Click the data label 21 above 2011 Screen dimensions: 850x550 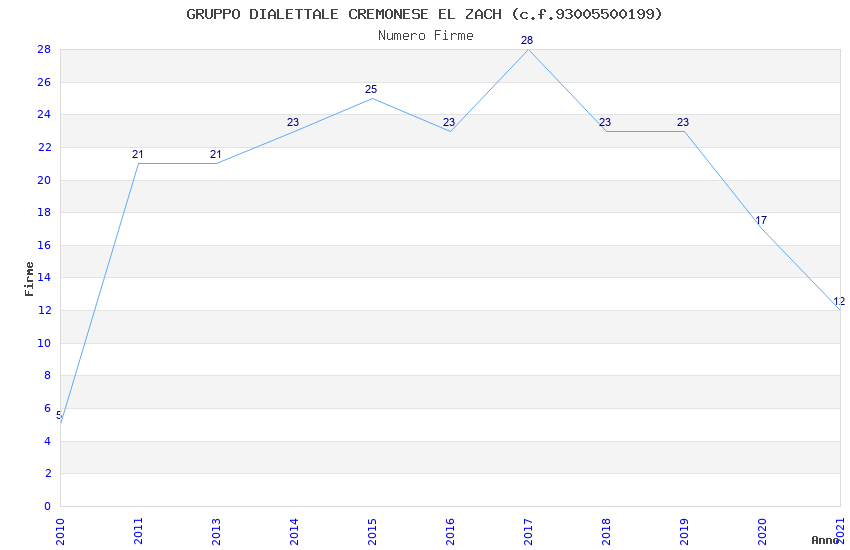(138, 154)
